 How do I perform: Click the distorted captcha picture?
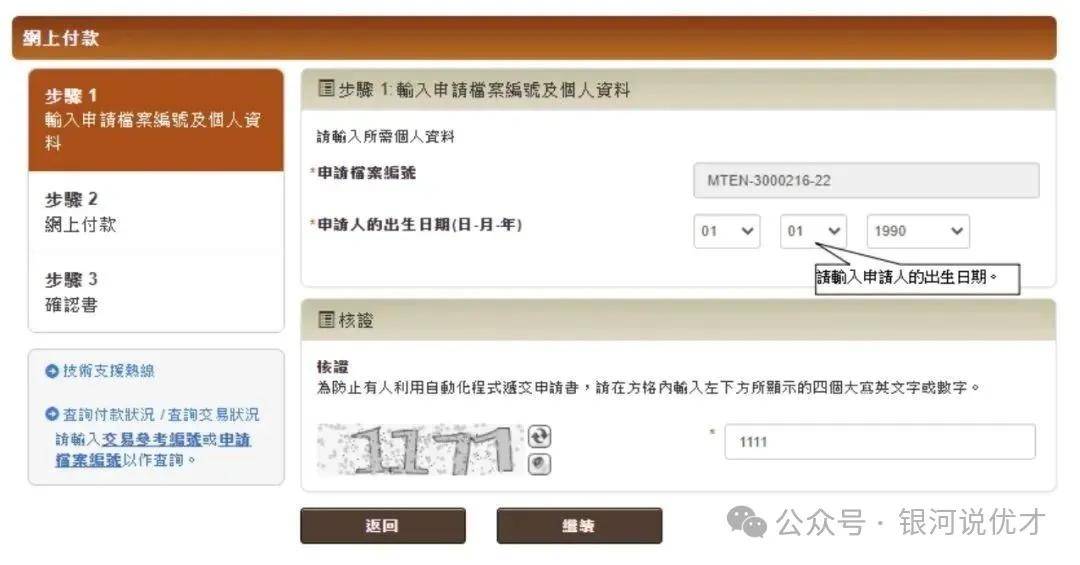[x=420, y=449]
